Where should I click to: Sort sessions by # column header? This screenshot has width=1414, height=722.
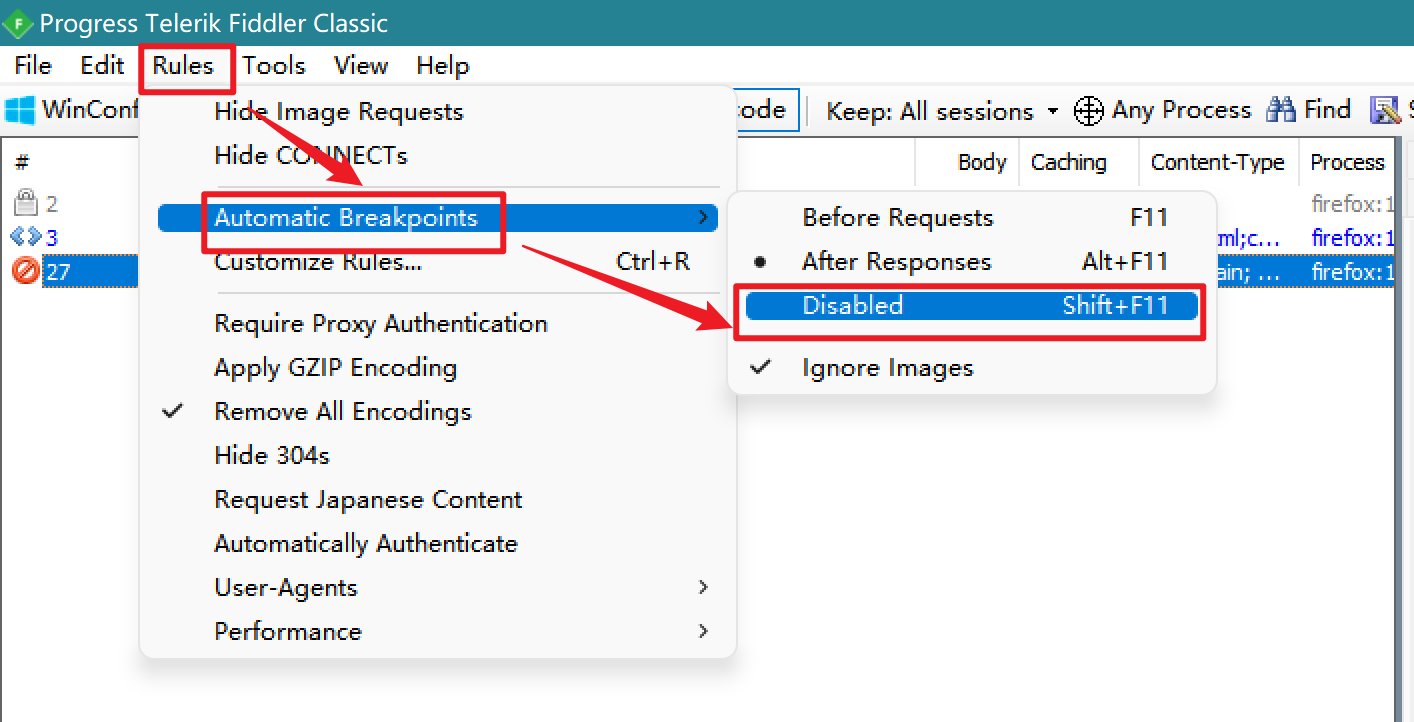point(23,163)
